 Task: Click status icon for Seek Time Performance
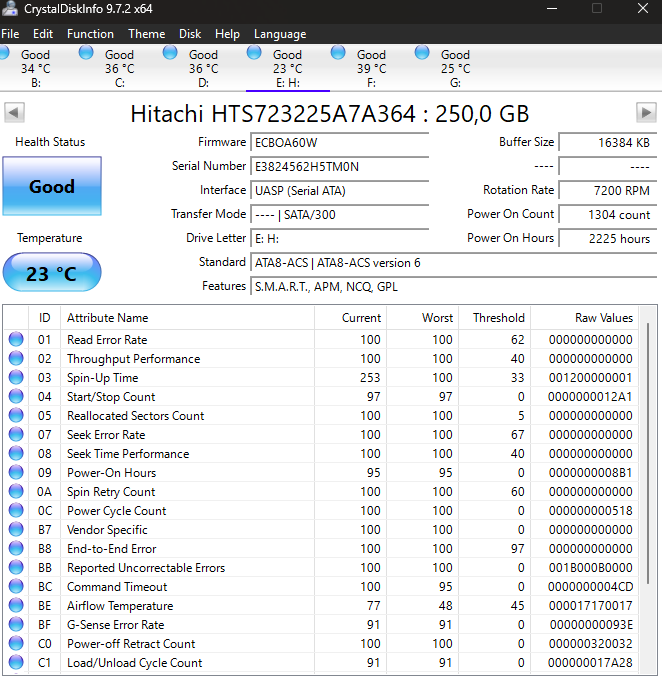click(16, 453)
